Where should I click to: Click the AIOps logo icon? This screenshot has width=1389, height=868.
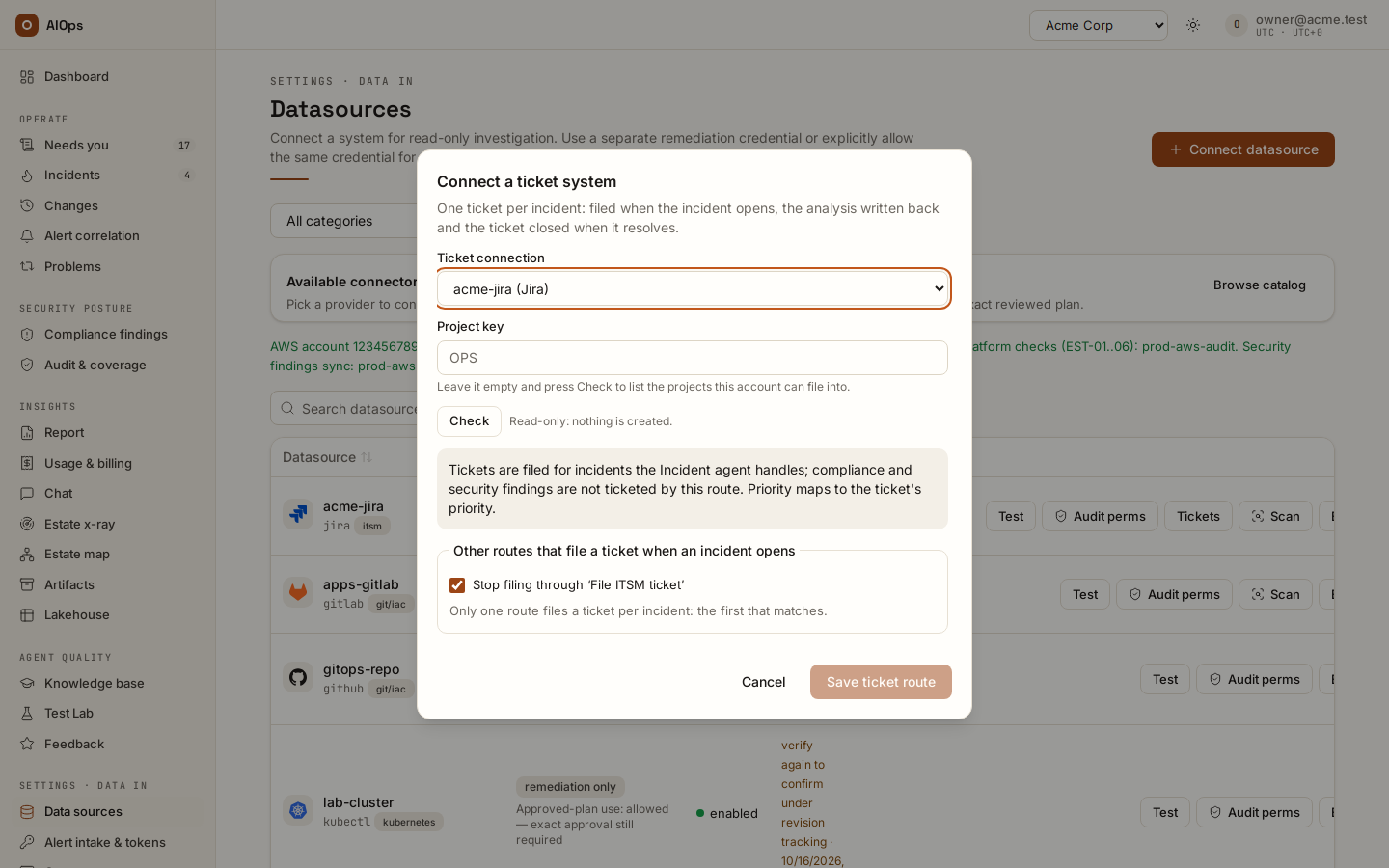tap(27, 25)
